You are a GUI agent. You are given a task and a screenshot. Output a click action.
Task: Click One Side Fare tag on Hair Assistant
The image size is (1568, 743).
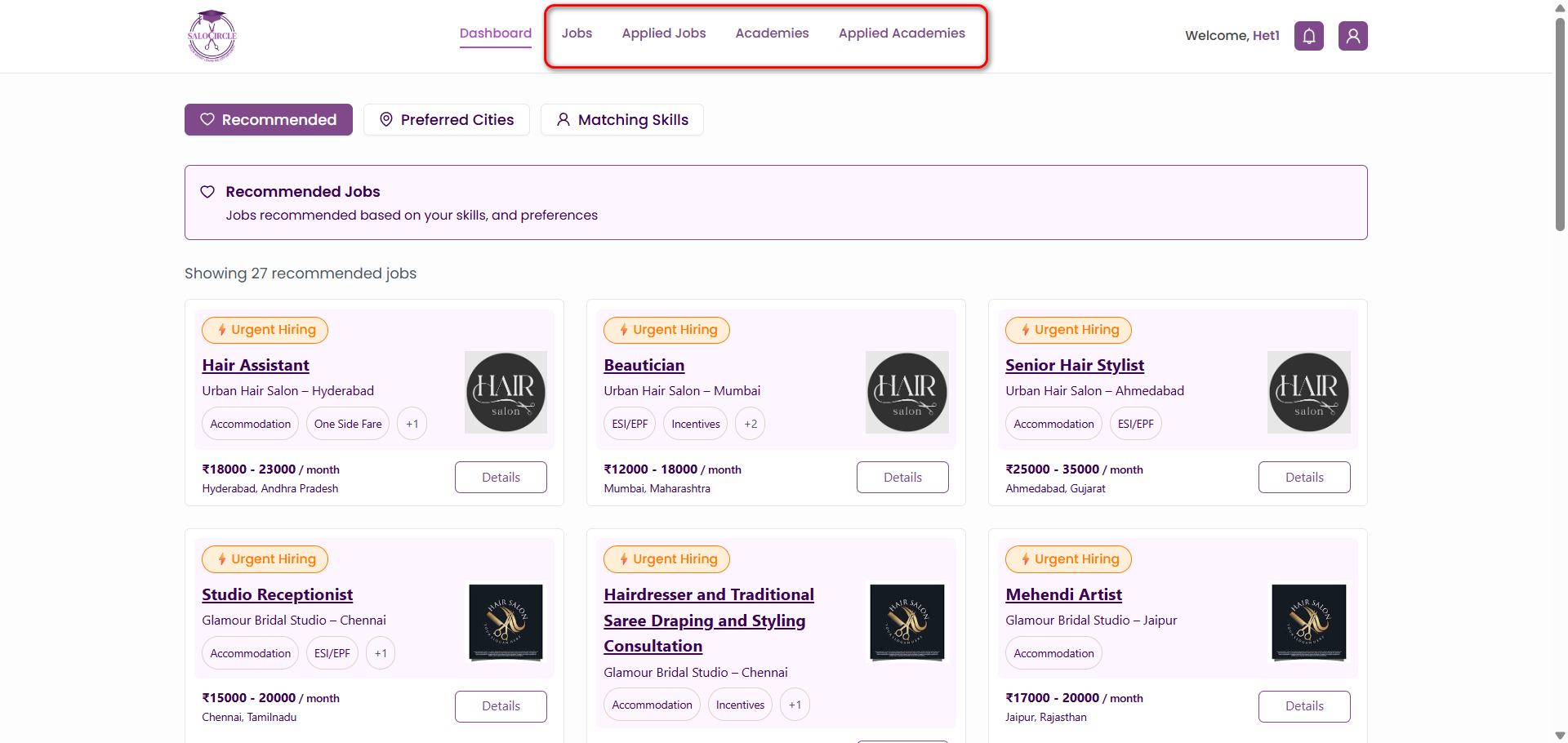click(x=348, y=424)
